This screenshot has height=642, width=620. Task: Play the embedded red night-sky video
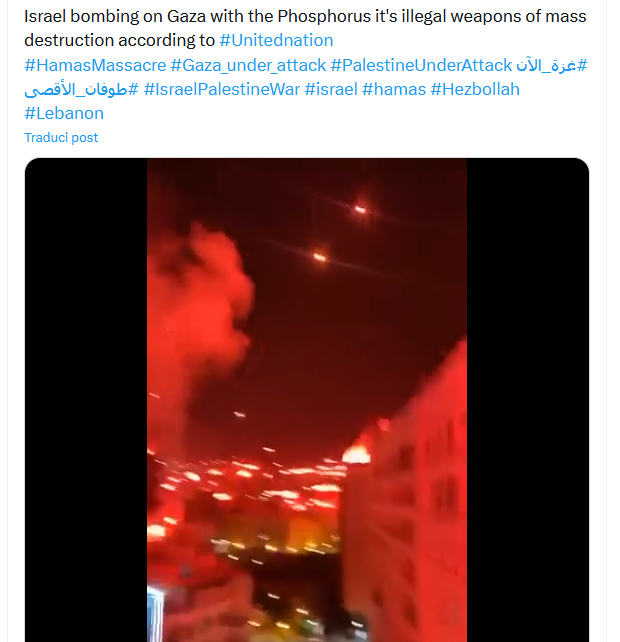coord(307,400)
